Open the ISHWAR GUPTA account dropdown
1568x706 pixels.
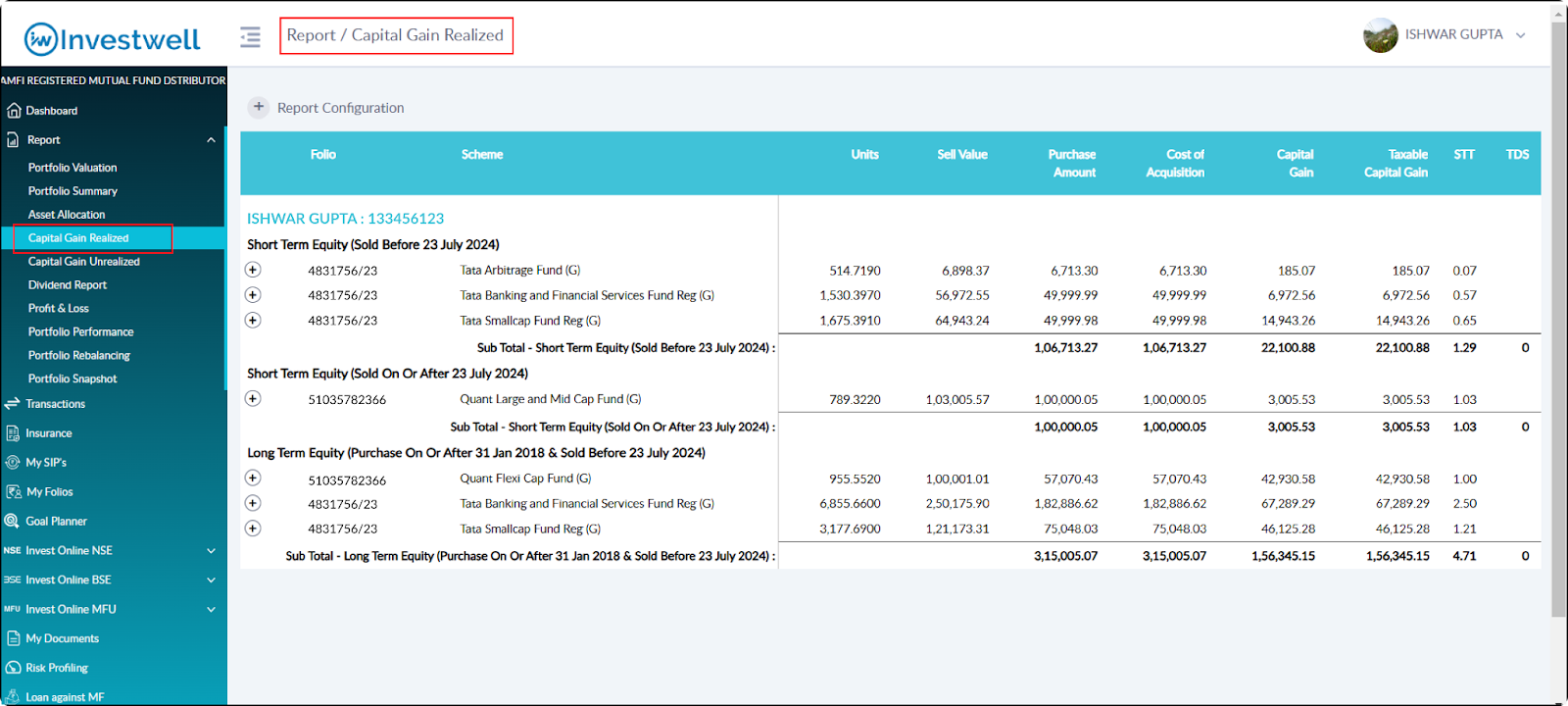point(1520,35)
